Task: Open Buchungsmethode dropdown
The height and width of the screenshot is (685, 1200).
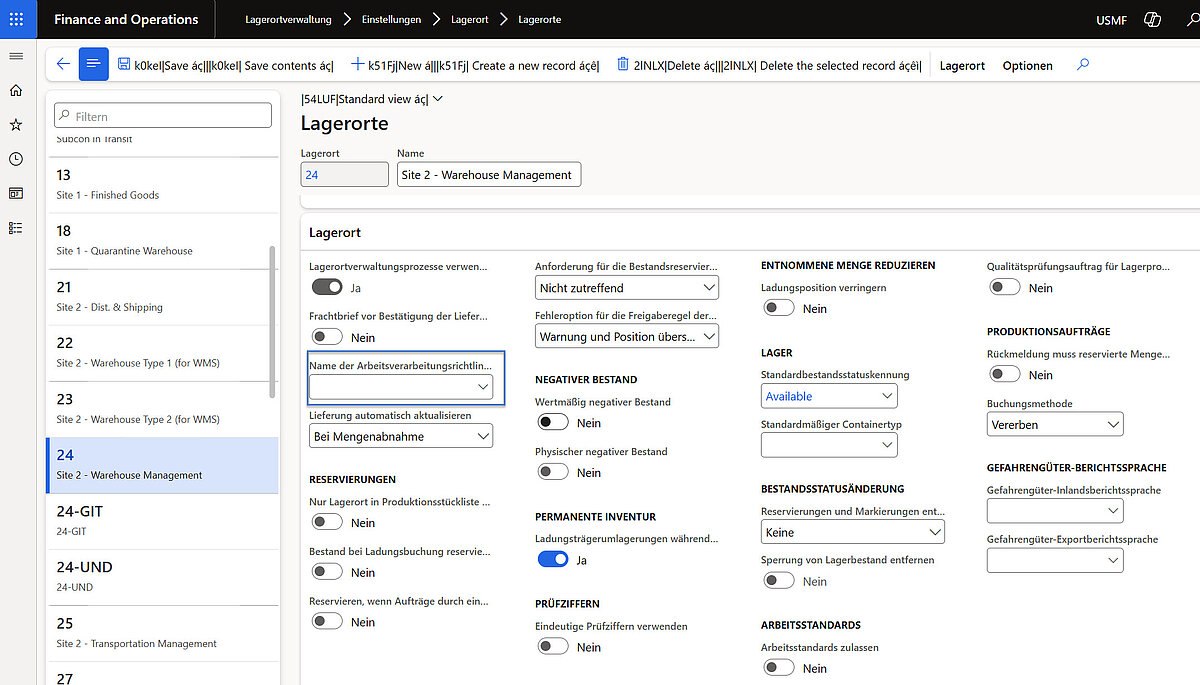Action: (x=1054, y=425)
